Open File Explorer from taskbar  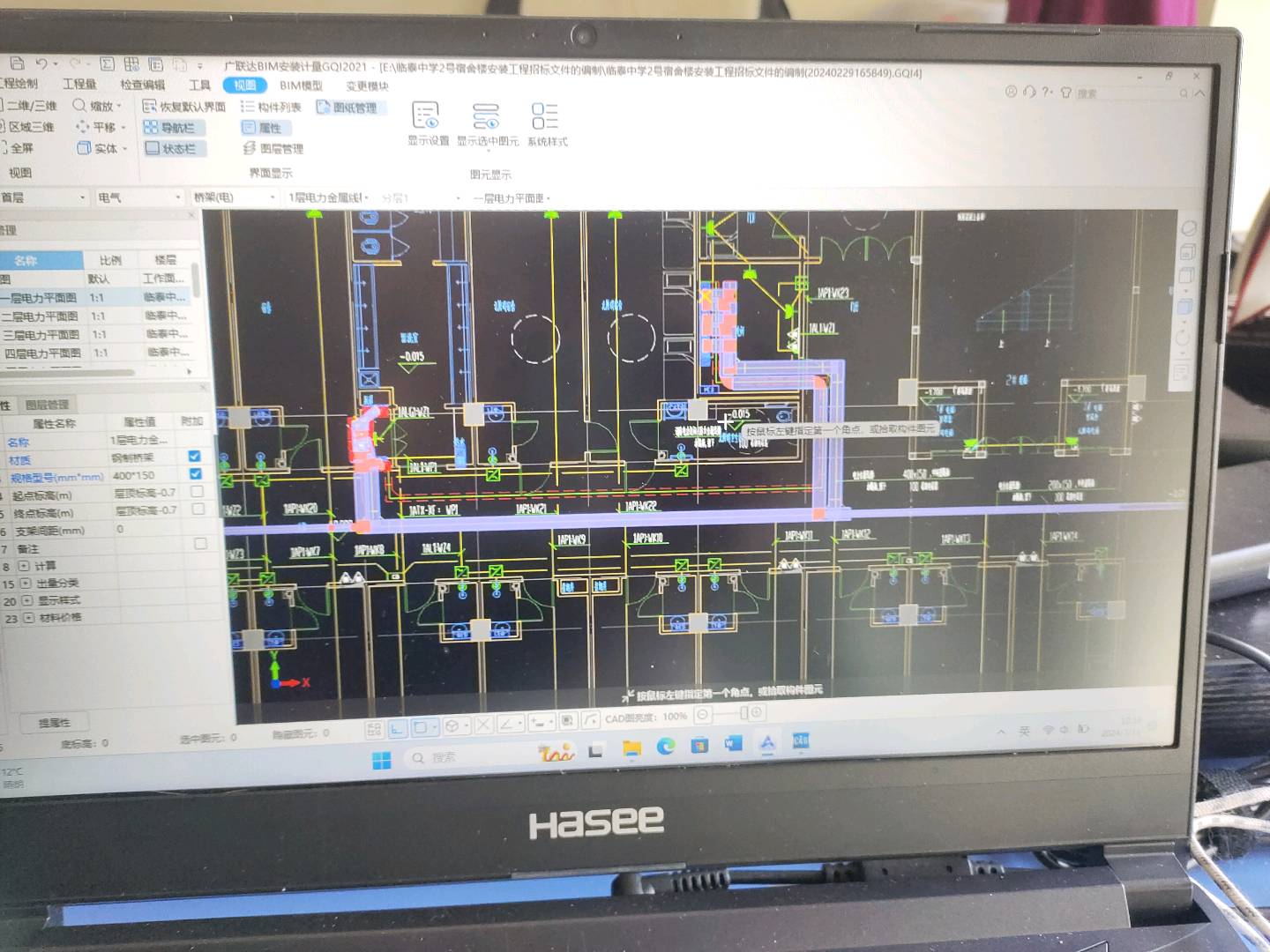[631, 748]
